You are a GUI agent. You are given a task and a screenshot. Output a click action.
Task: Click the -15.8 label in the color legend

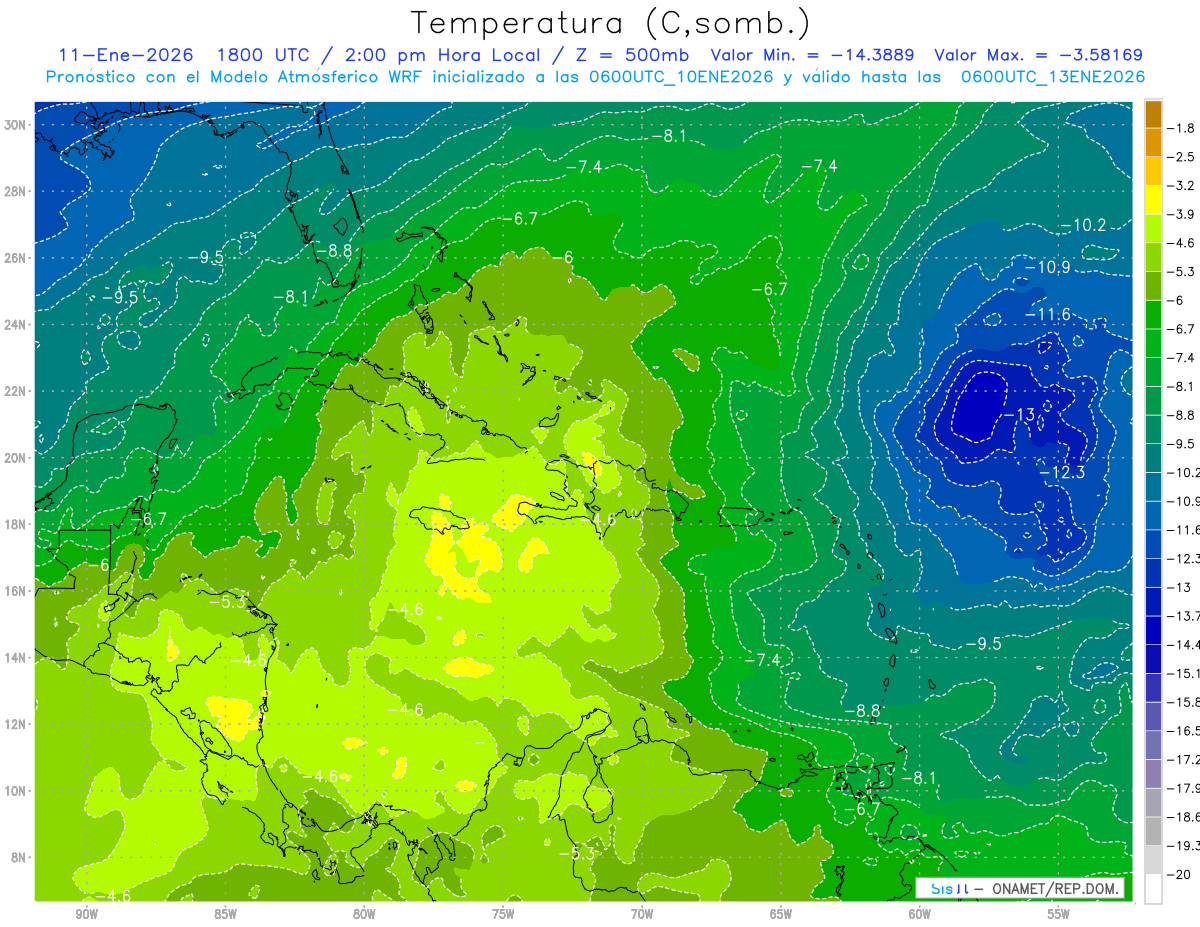pos(1183,702)
